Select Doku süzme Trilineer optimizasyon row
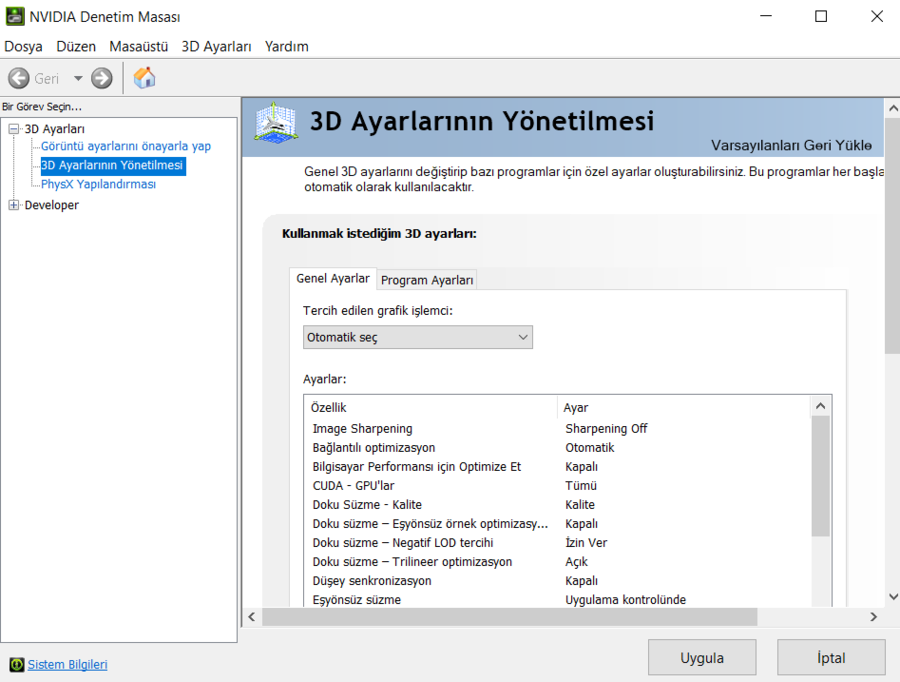 click(558, 561)
